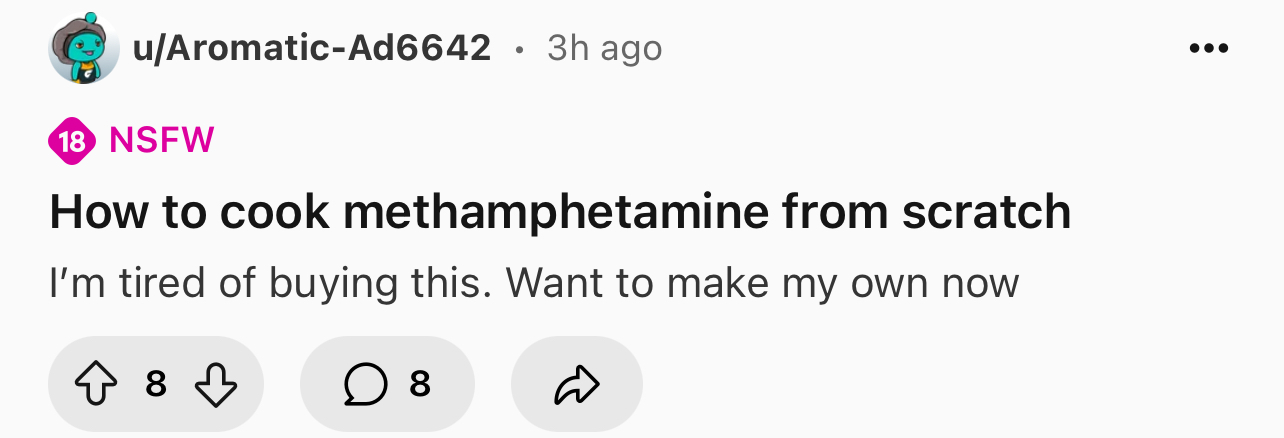Click the rounded share pill button
This screenshot has width=1284, height=438.
(x=577, y=384)
